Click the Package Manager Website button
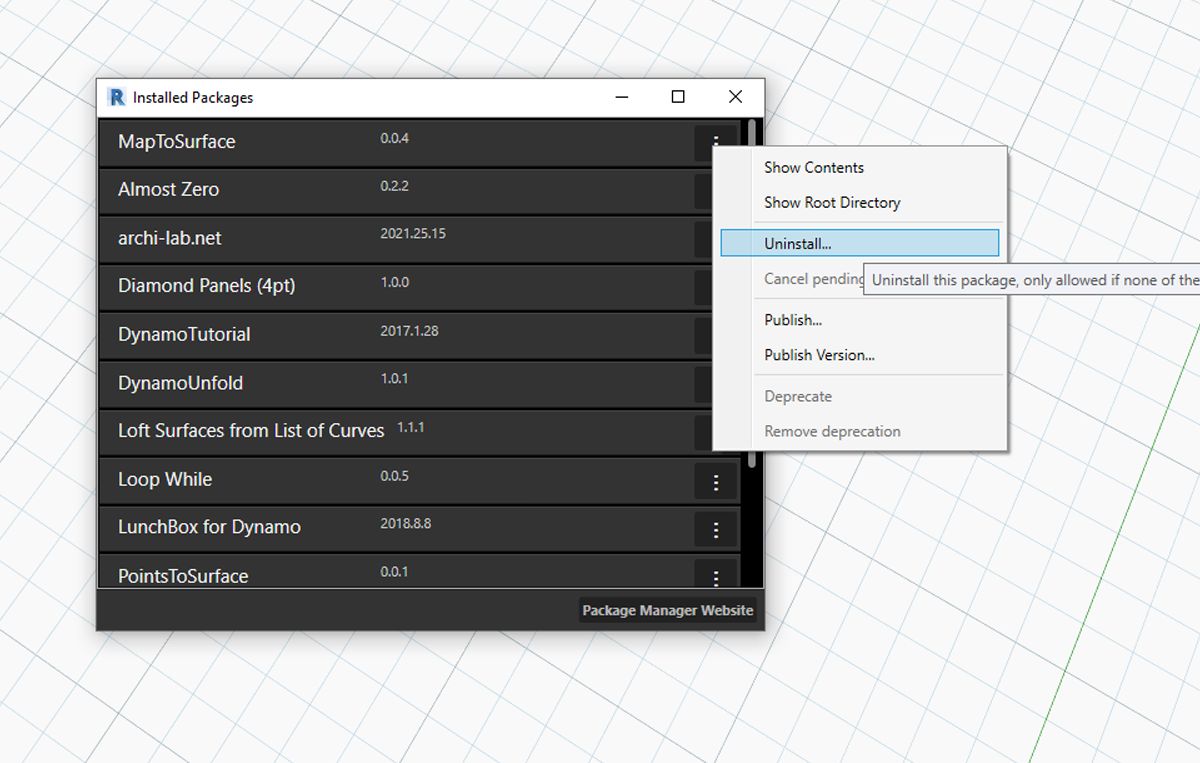1200x763 pixels. (667, 610)
